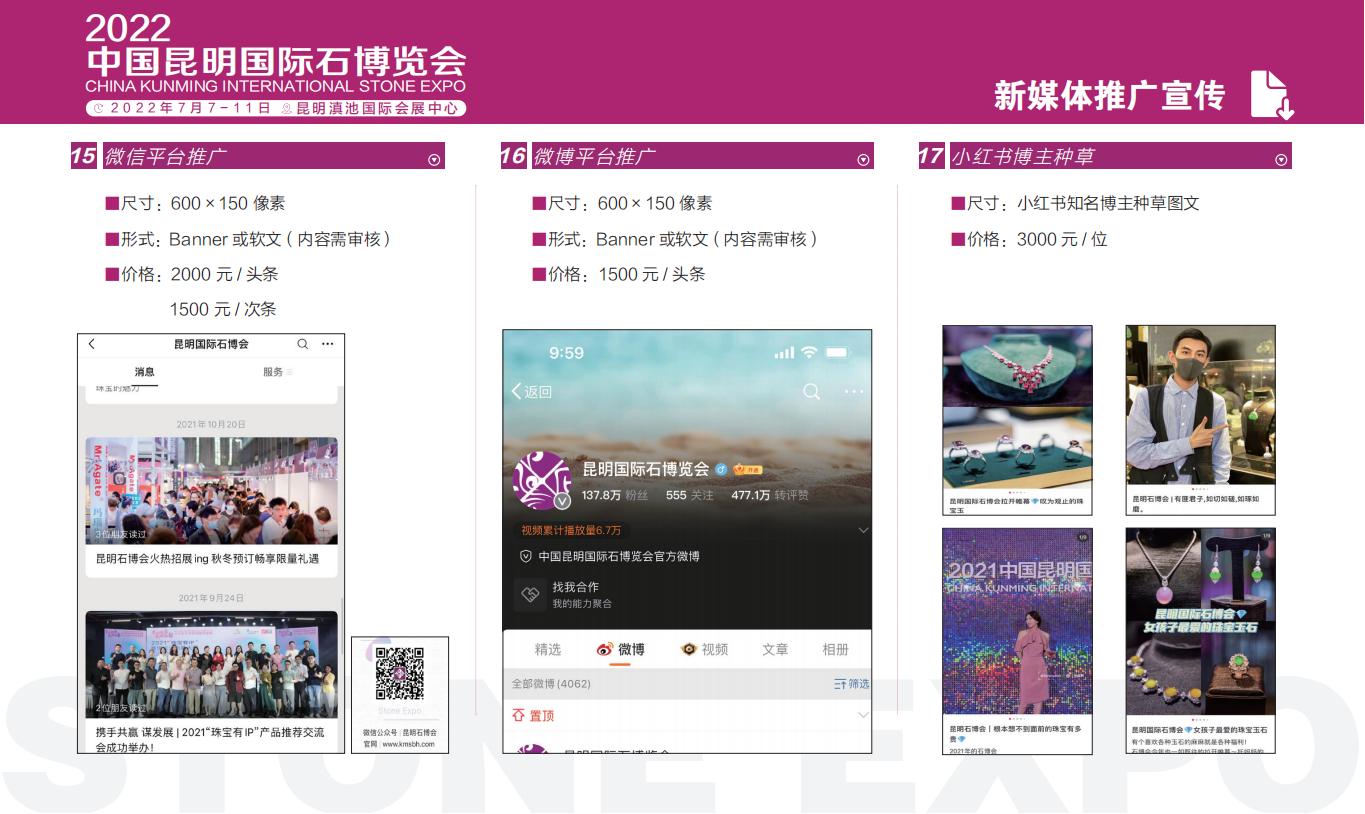The image size is (1365, 814).
Task: Open the 女孩子最爱的珠宝玉石 Xiaohongshu post
Action: click(1200, 641)
